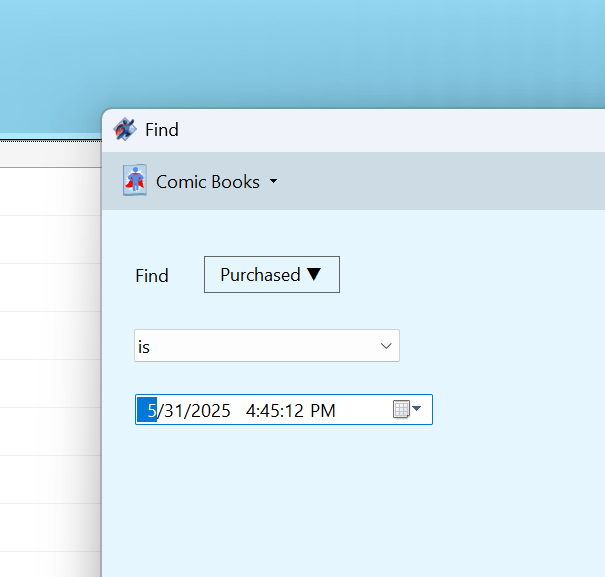The image size is (605, 577).
Task: Click the Find label beside Purchased
Action: tap(152, 276)
